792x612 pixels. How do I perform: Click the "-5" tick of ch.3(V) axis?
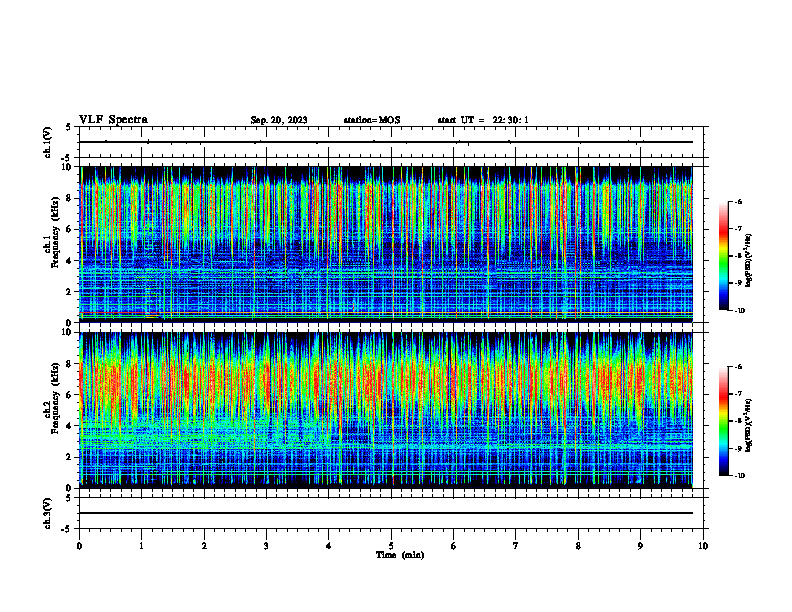point(68,529)
